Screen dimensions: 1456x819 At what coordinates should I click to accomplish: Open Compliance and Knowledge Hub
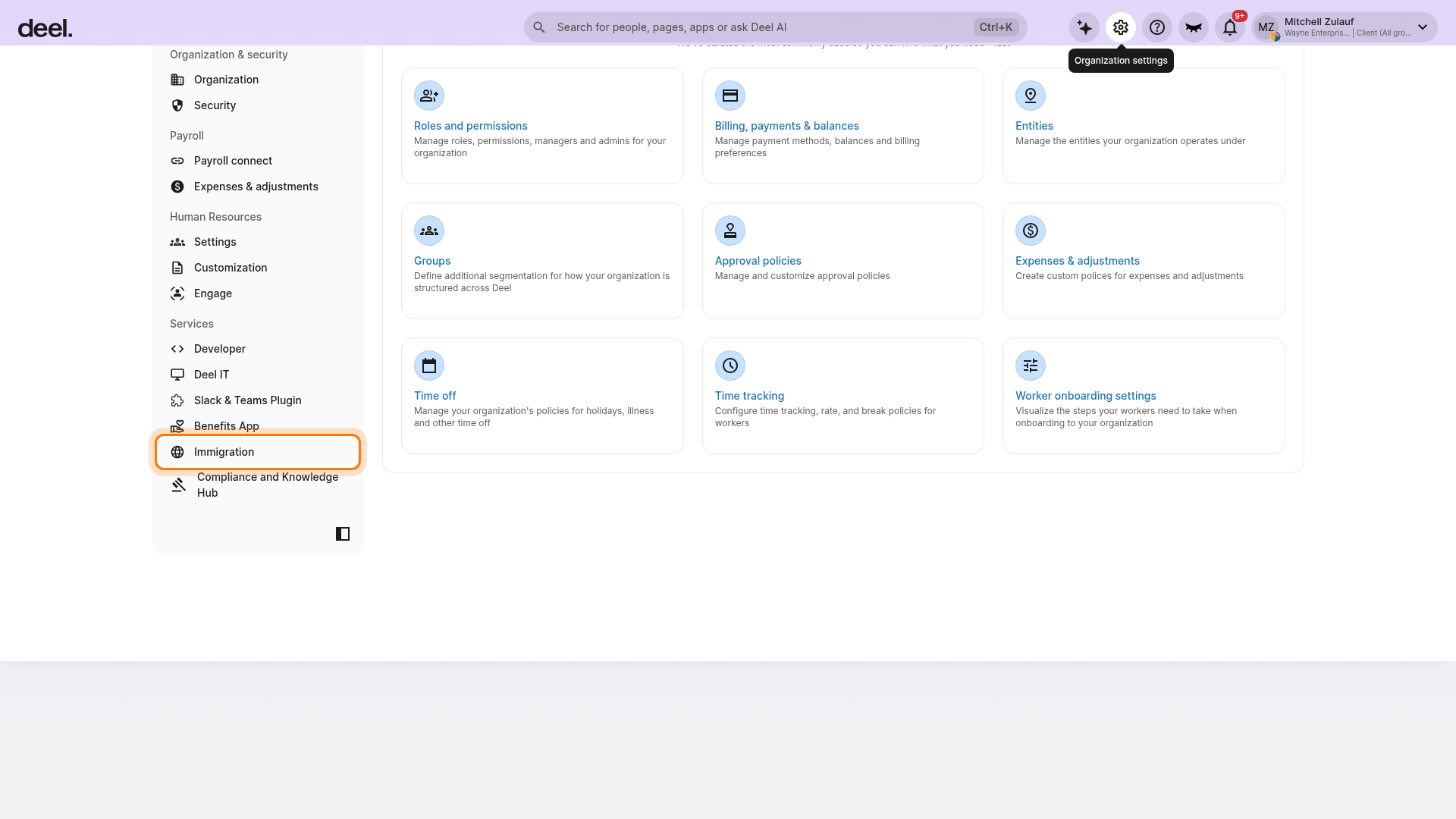(258, 485)
